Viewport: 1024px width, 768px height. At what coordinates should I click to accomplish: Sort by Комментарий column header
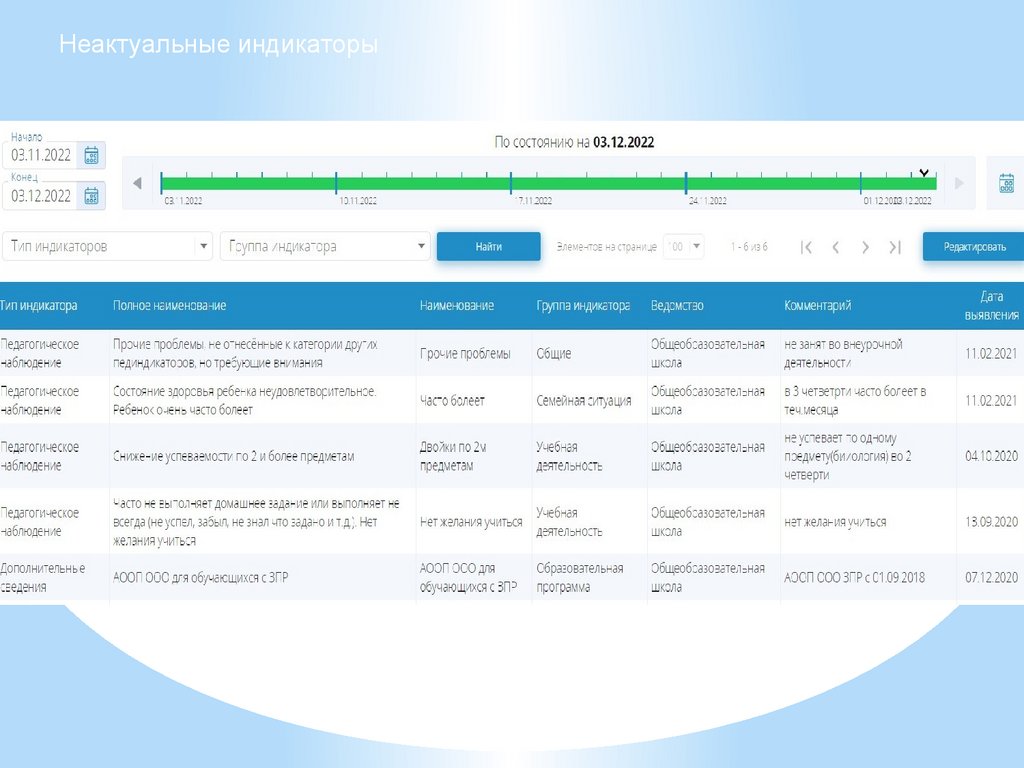click(x=817, y=305)
